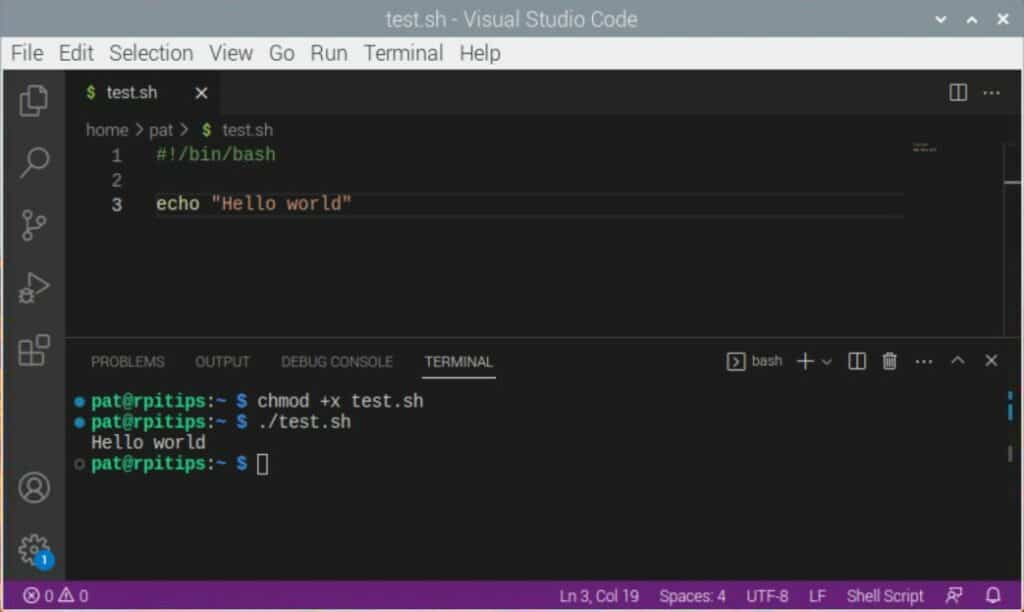Open the Run menu
1024x612 pixels.
click(x=328, y=53)
